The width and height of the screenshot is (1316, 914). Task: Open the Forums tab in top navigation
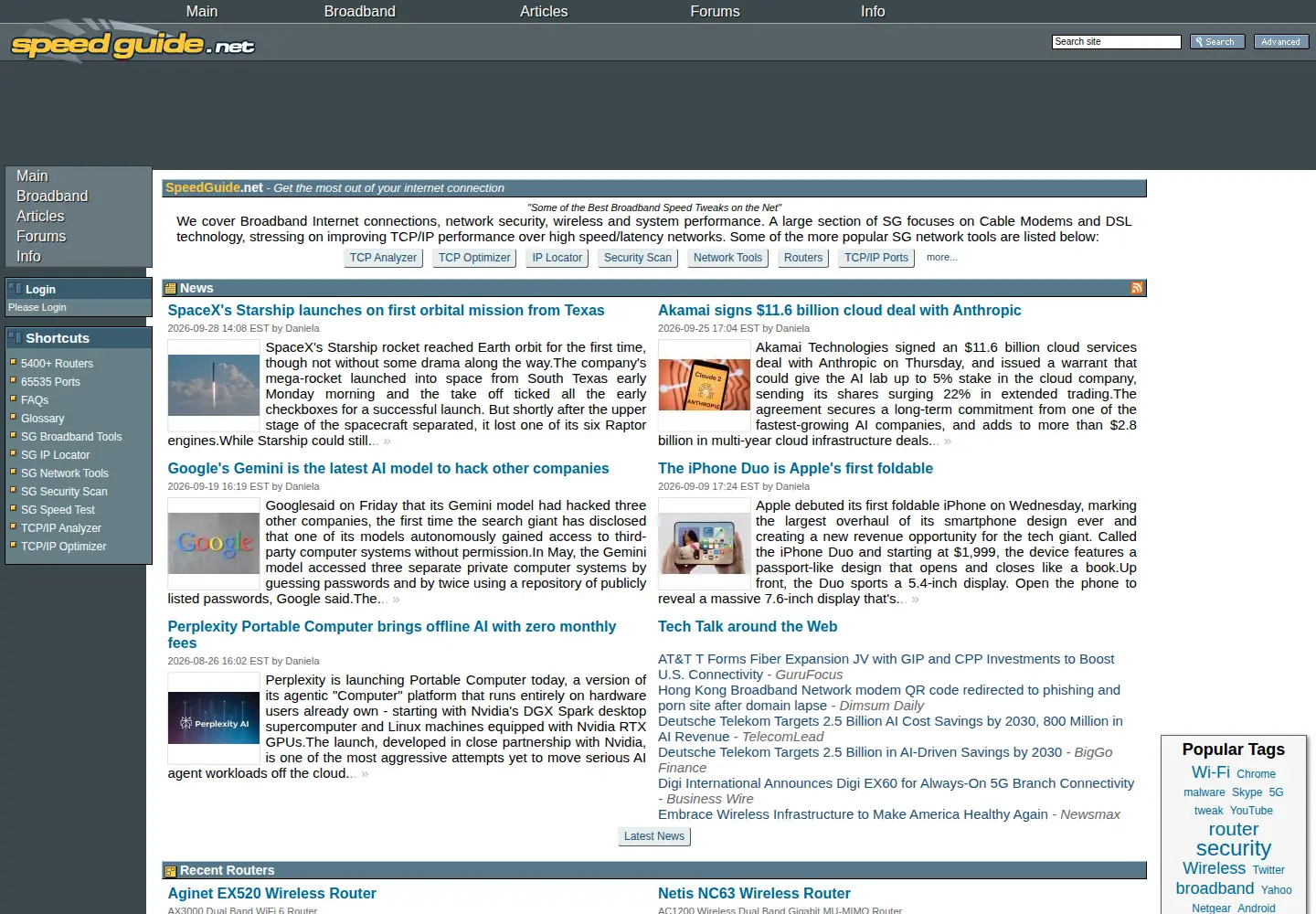[715, 11]
